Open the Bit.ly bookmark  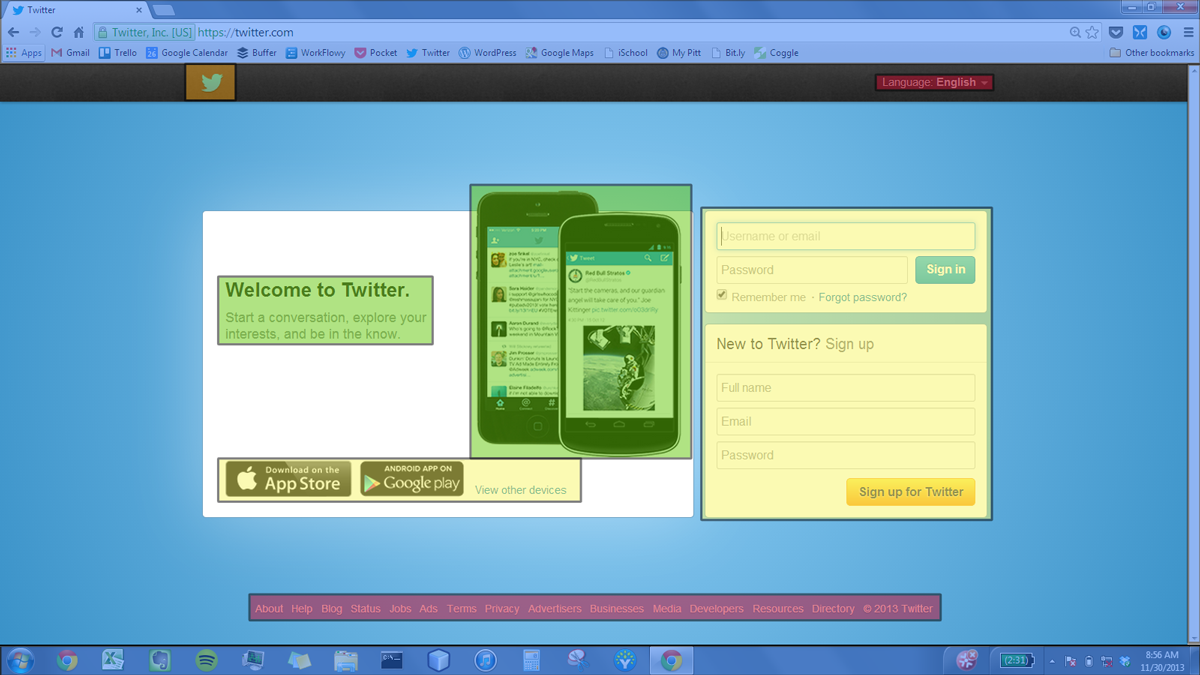tap(728, 53)
